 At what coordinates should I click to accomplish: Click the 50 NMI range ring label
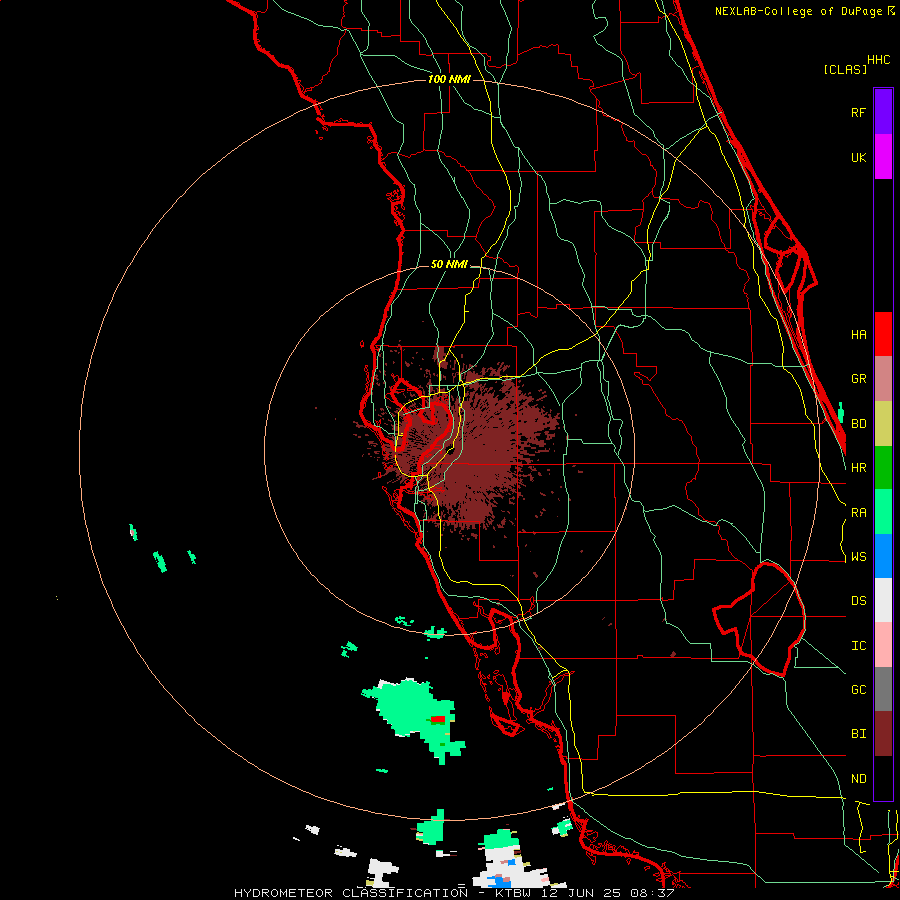449,264
